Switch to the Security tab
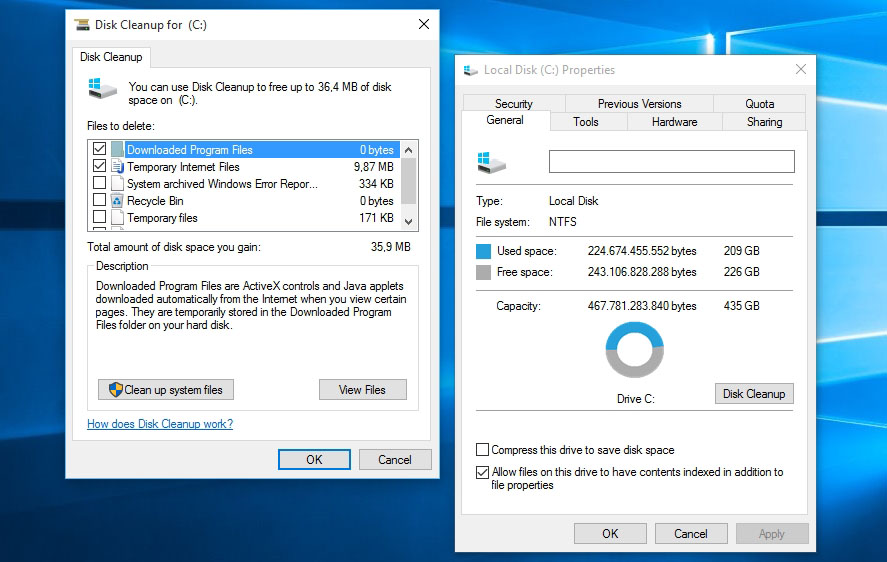 514,104
